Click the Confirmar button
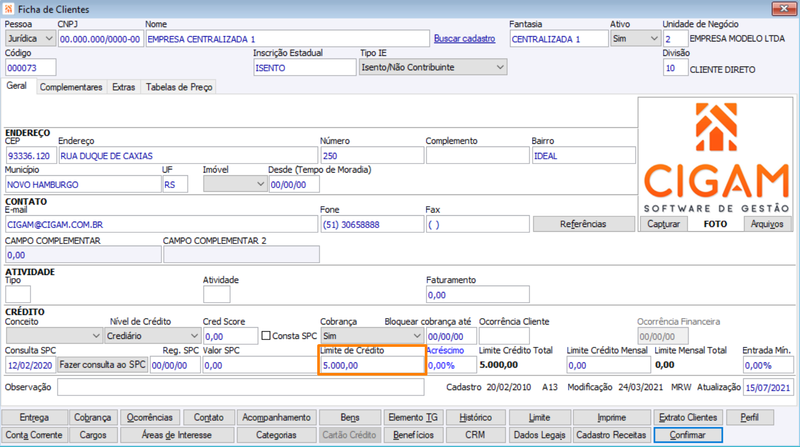This screenshot has width=800, height=447. point(688,435)
